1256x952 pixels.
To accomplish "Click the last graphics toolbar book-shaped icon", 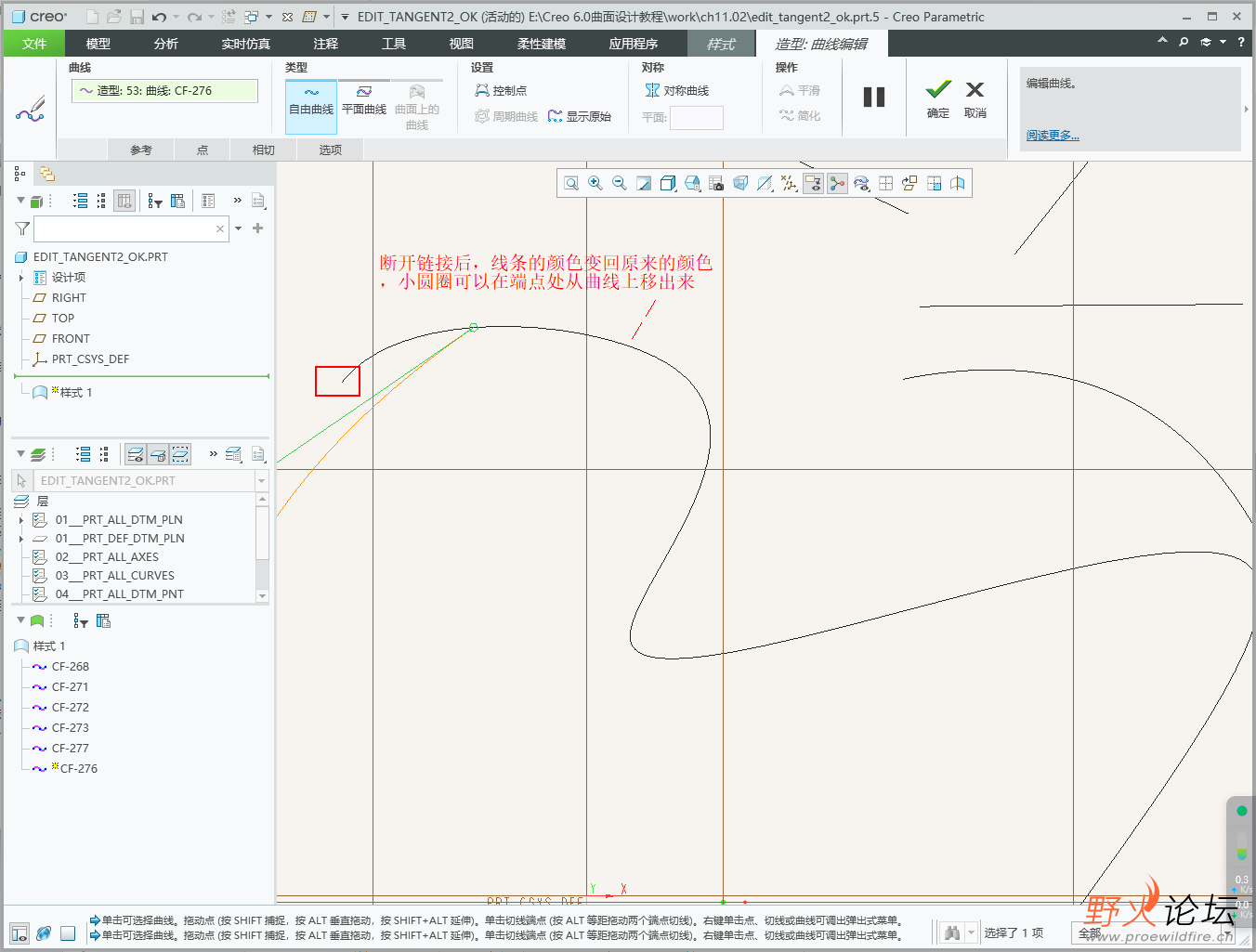I will coord(958,183).
